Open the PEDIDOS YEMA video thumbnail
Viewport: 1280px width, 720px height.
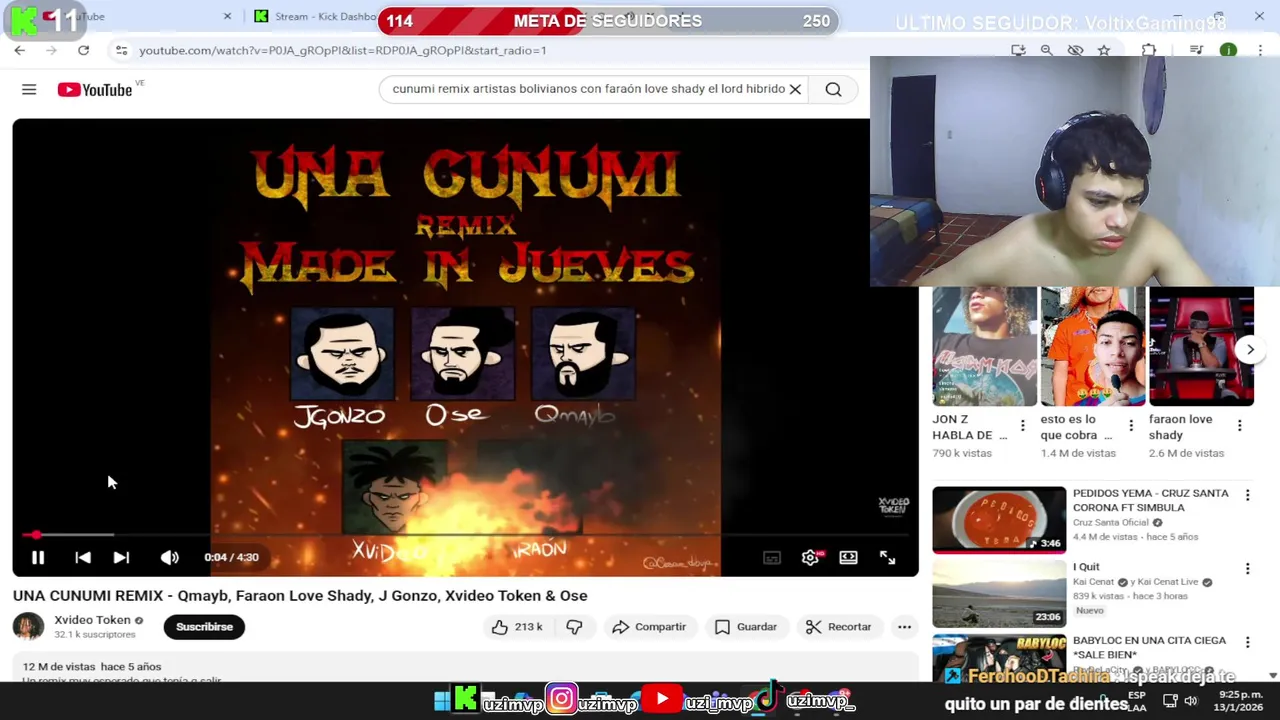pos(999,520)
